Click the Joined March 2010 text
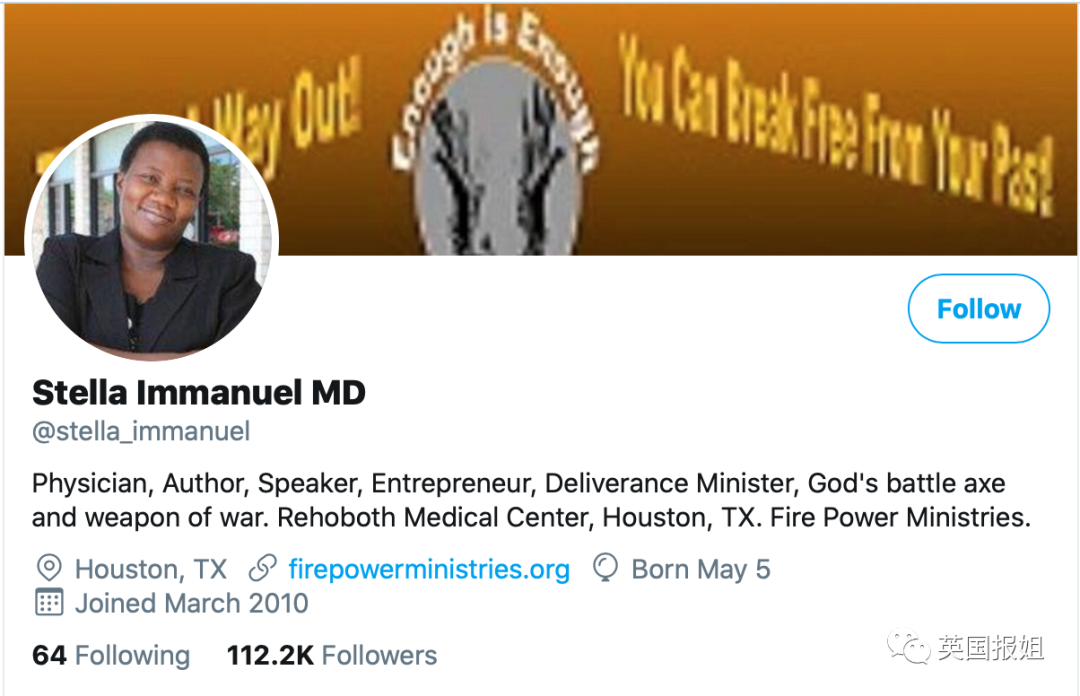This screenshot has height=696, width=1080. (191, 603)
